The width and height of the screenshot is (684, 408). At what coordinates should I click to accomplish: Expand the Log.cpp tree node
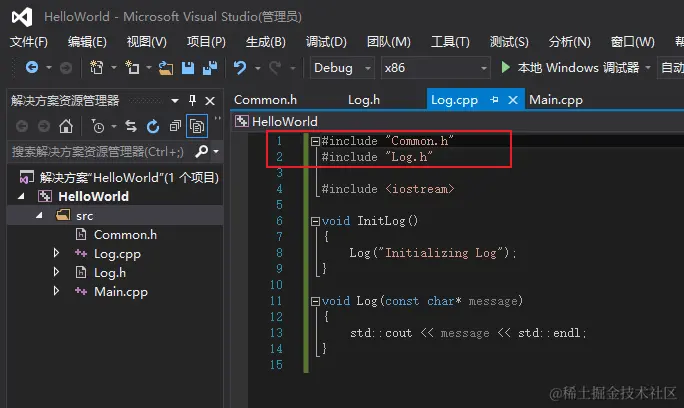(x=56, y=253)
